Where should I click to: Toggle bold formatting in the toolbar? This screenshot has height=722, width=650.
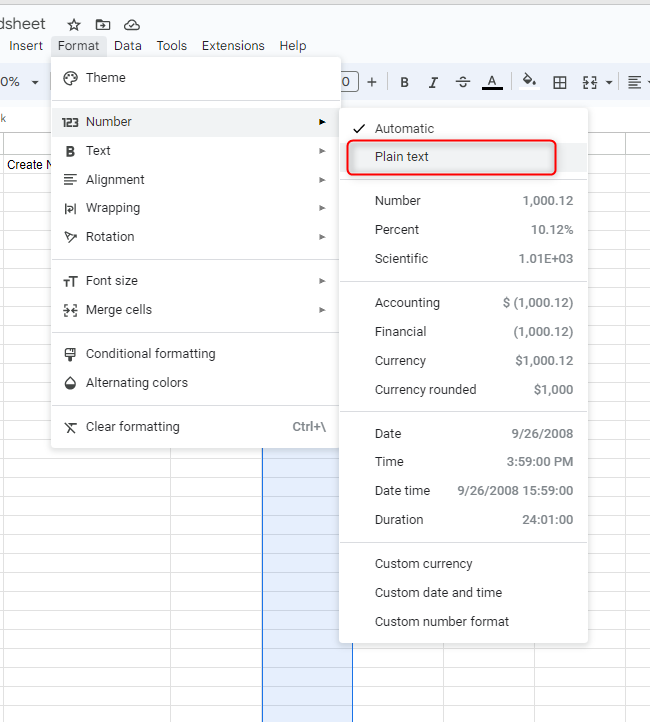(404, 82)
